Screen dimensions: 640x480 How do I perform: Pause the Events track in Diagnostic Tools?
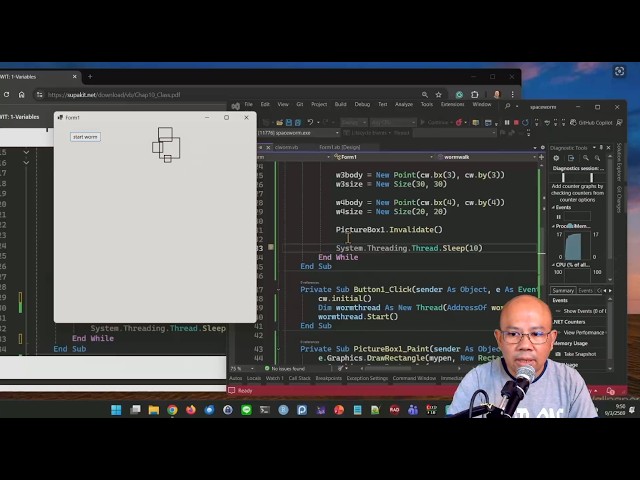[559, 217]
